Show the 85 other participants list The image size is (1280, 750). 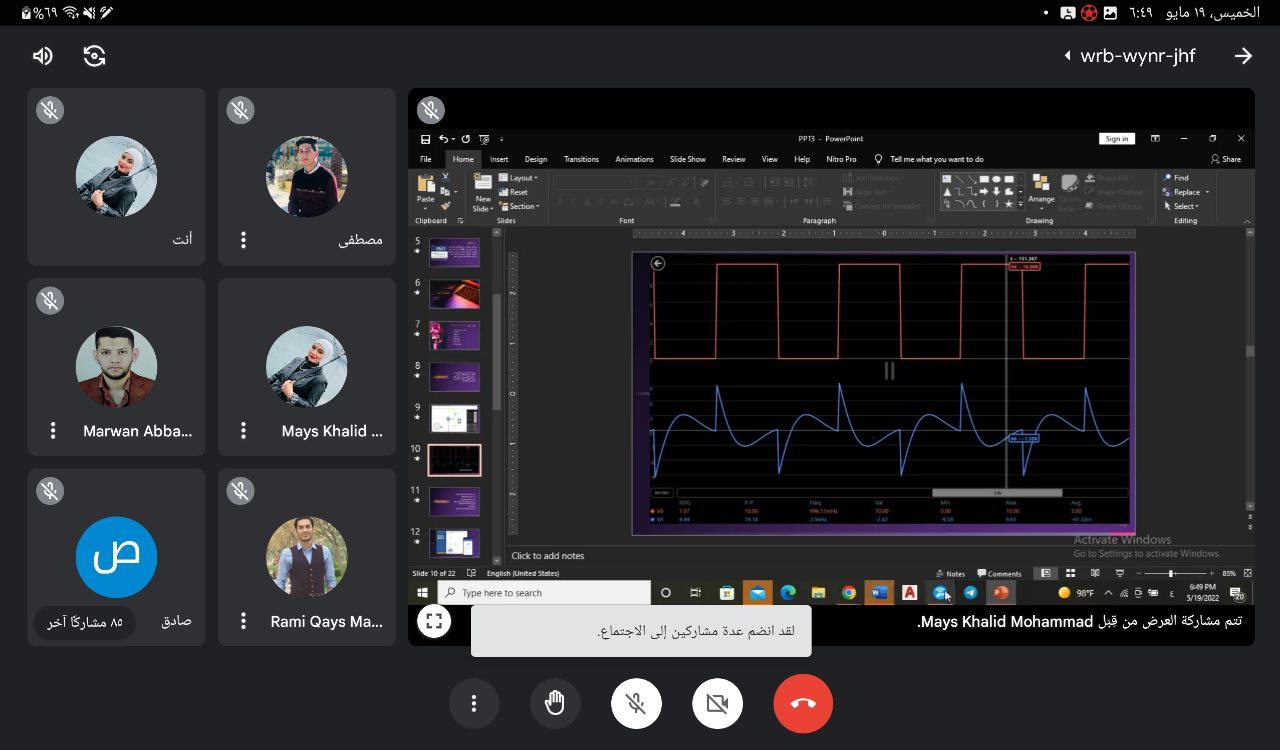point(84,622)
